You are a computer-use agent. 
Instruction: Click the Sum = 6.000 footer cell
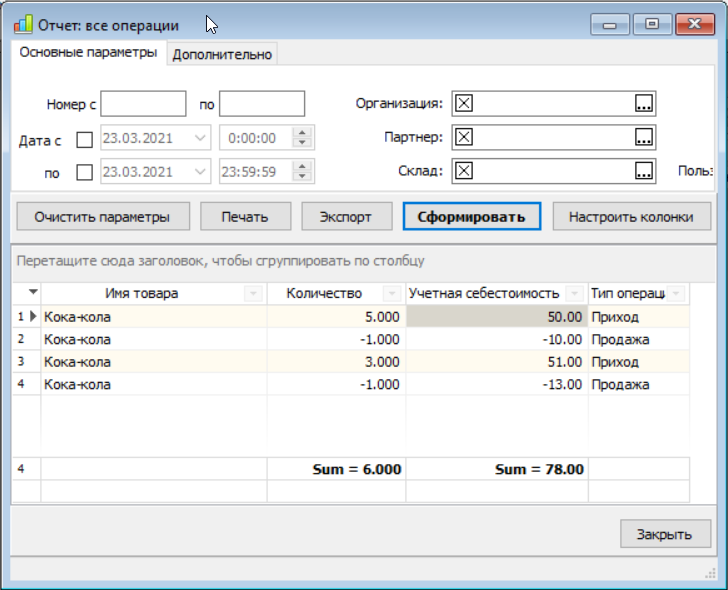point(337,469)
